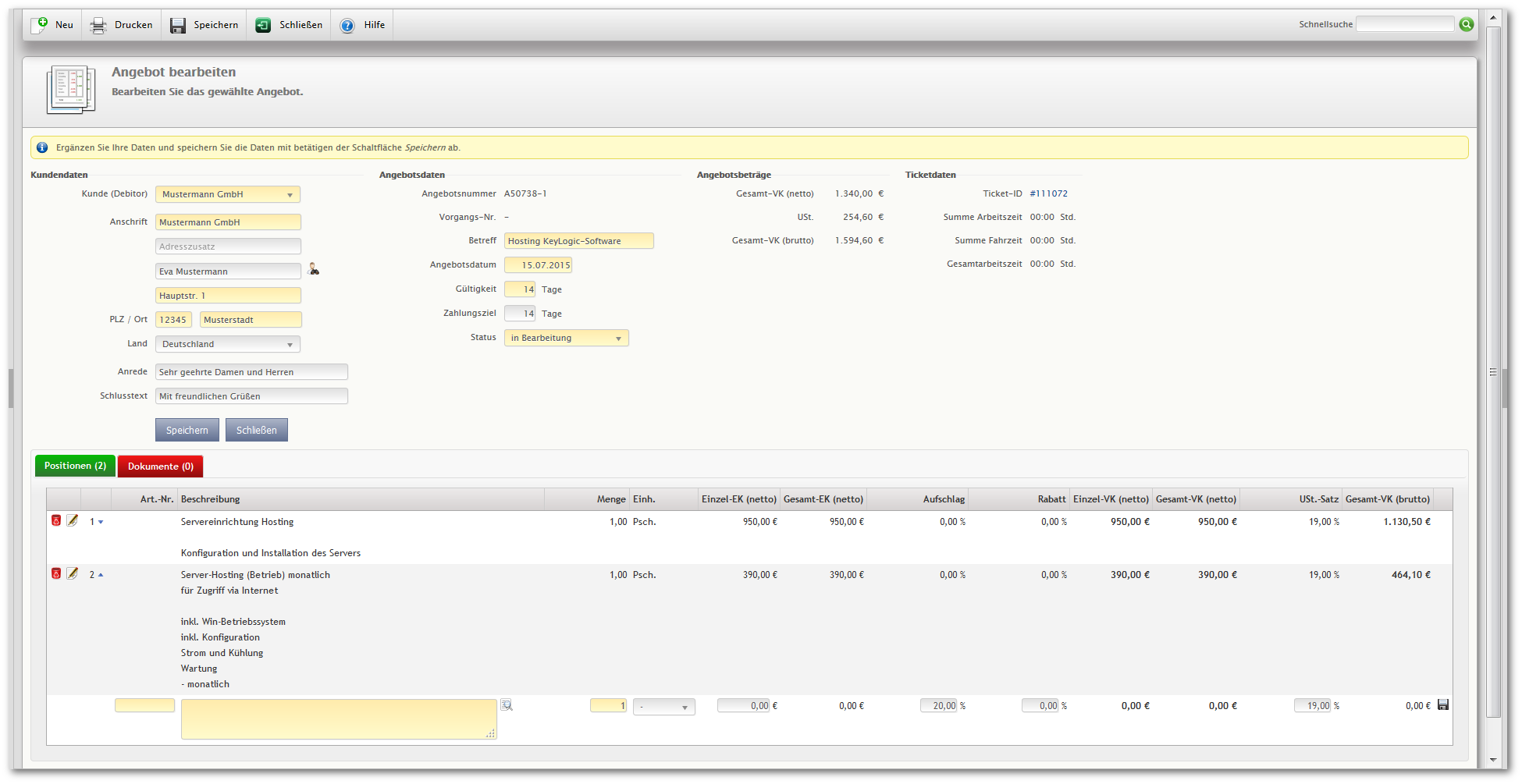The height and width of the screenshot is (784, 1522).
Task: Click the new position USt.-Satz field
Action: pos(1313,705)
